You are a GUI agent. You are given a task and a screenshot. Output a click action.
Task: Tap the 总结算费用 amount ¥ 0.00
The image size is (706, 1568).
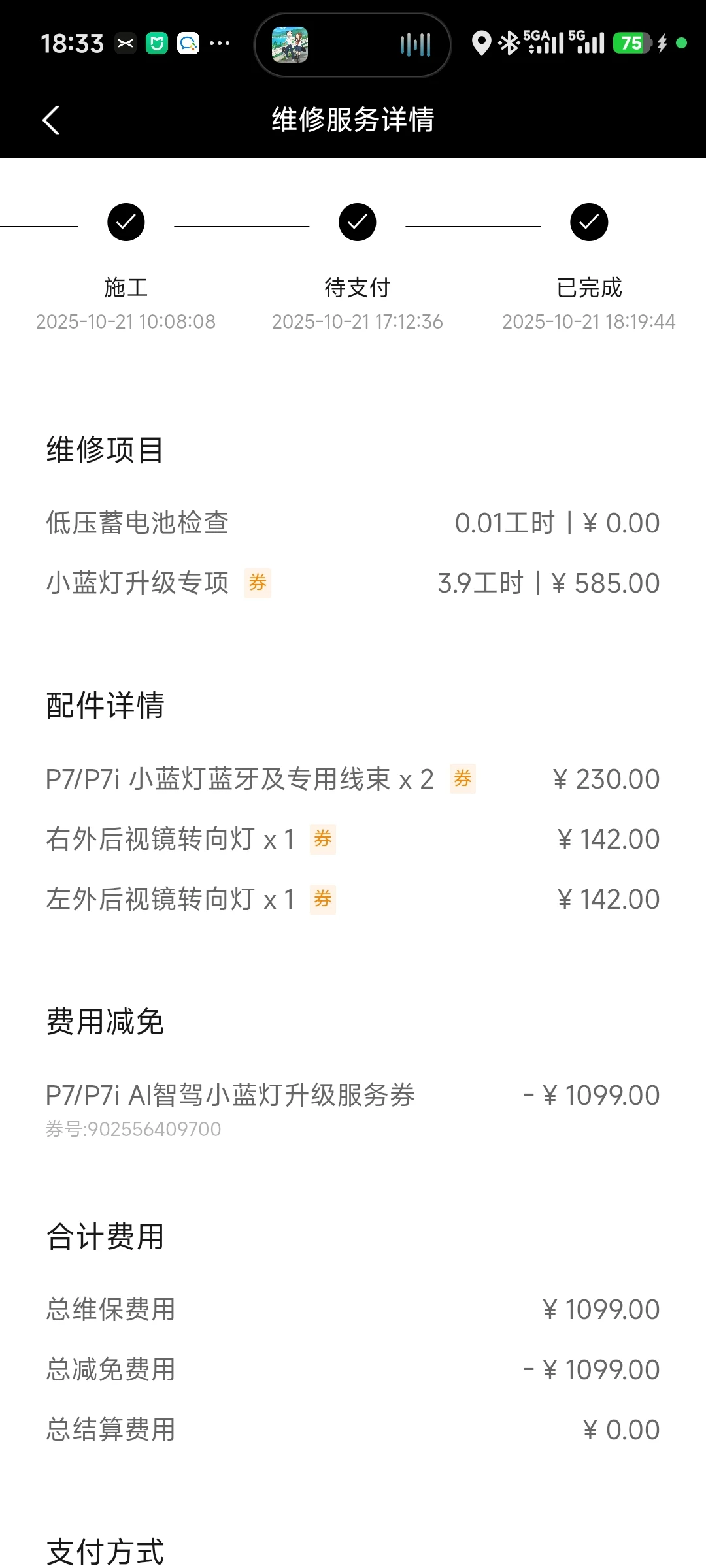point(621,1429)
